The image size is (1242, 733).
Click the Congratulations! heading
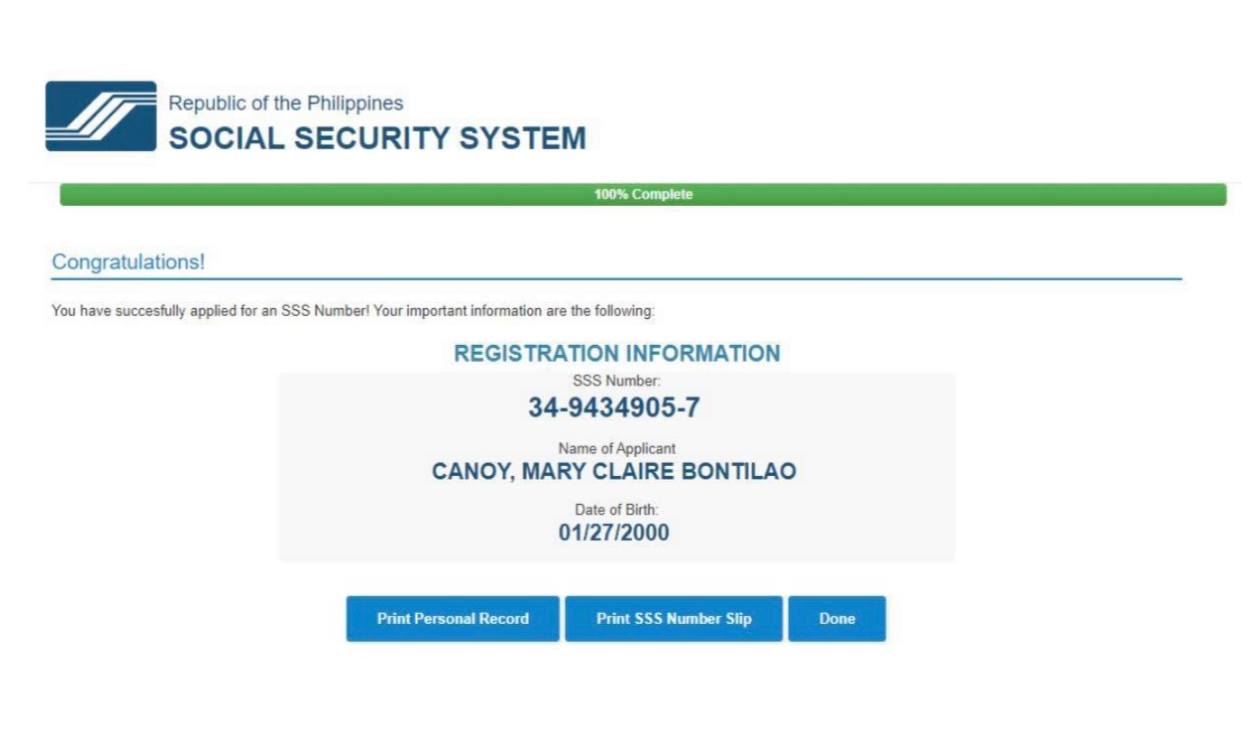coord(128,262)
